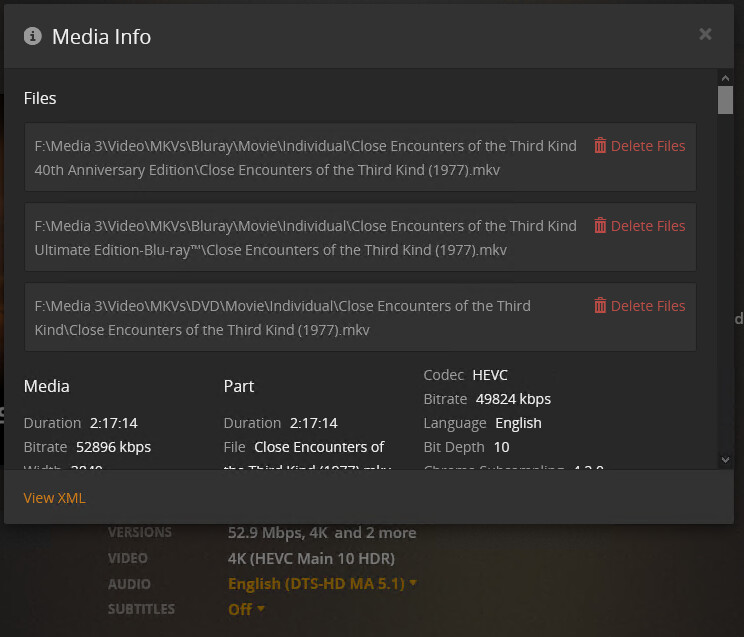Open the audio track dropdown English (DTS-HD MA 5.1)
Viewport: 744px width, 637px height.
[x=322, y=583]
